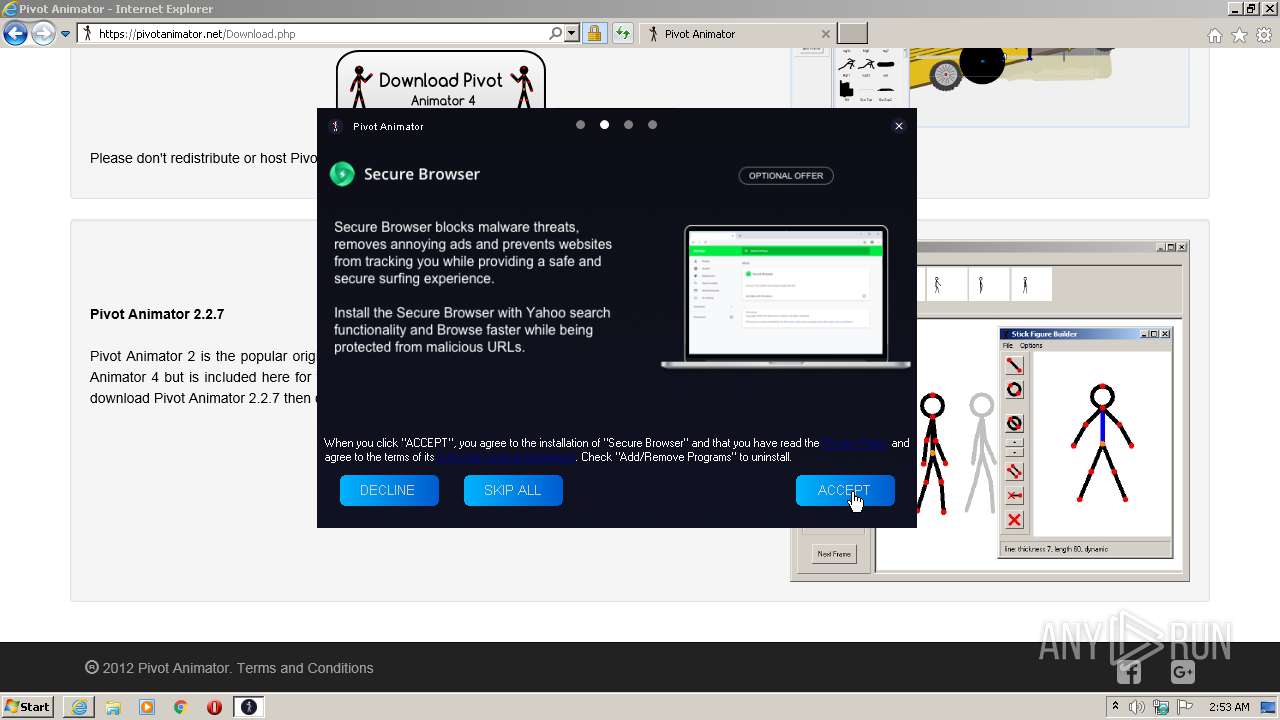The width and height of the screenshot is (1280, 720).
Task: Open the Google+ footer icon
Action: click(1182, 672)
